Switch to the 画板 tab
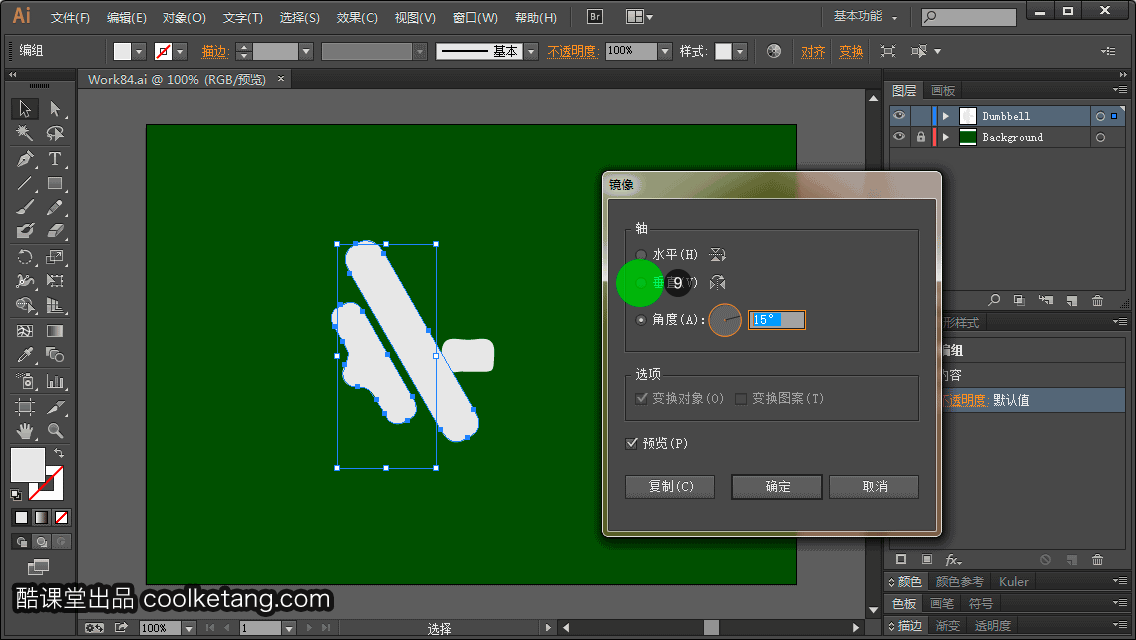Screen dimensions: 1136x640 point(943,91)
